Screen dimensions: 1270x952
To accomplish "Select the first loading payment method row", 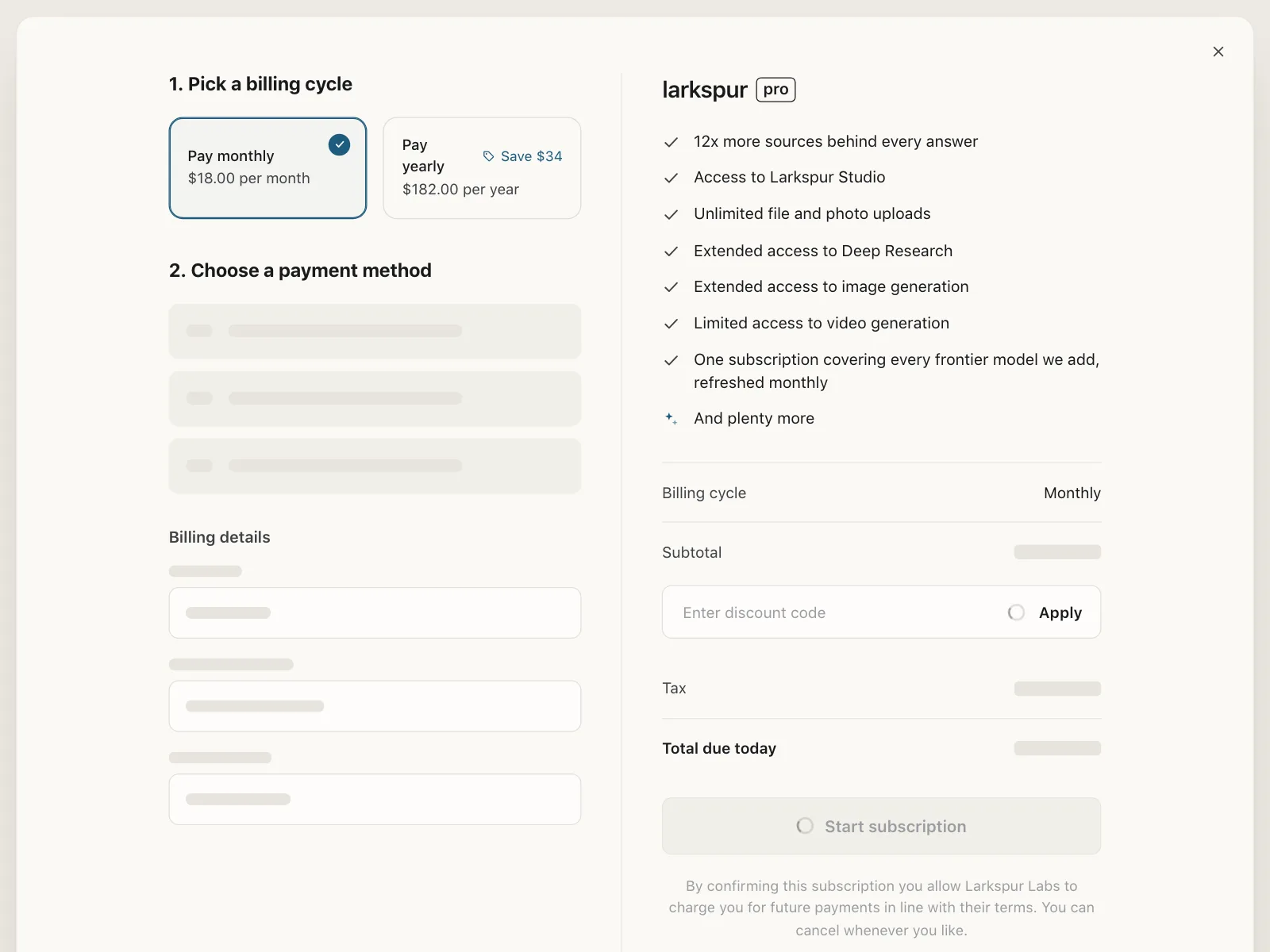I will pos(375,331).
